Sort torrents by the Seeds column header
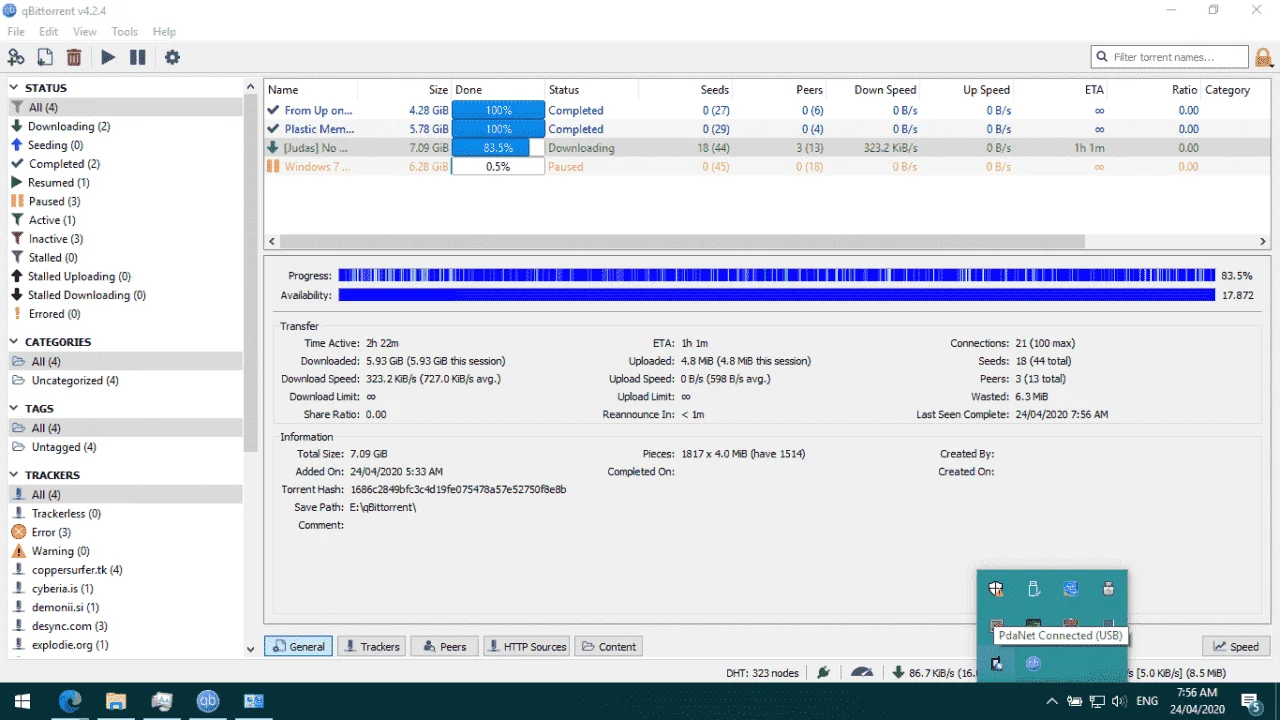The image size is (1280, 720). [x=685, y=90]
